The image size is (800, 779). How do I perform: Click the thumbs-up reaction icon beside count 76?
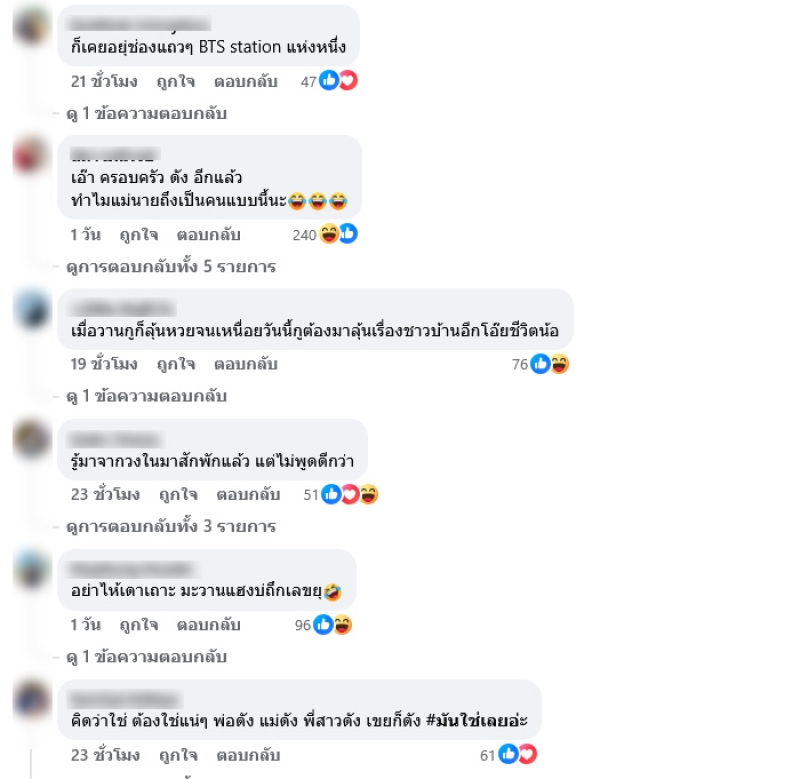pos(540,364)
